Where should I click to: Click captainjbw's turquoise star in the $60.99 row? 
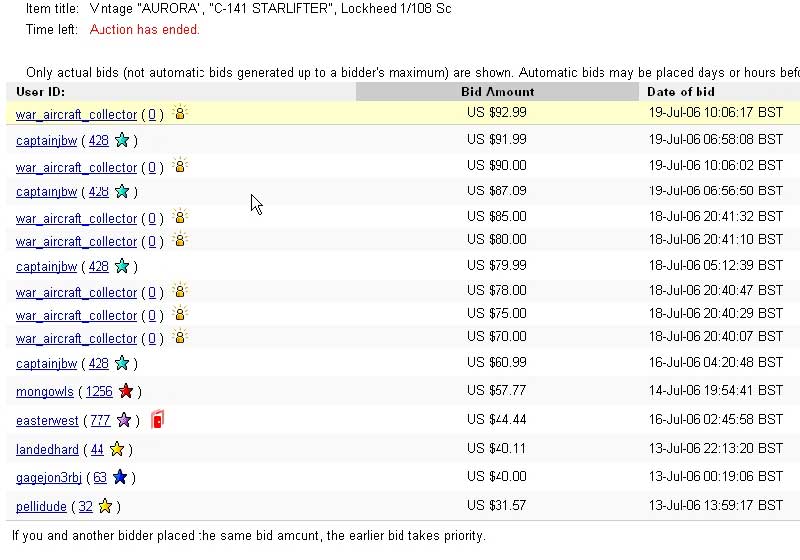[122, 363]
